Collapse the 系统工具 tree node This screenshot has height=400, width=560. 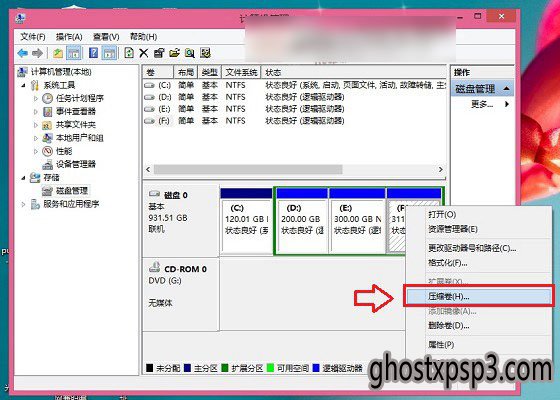coord(23,85)
